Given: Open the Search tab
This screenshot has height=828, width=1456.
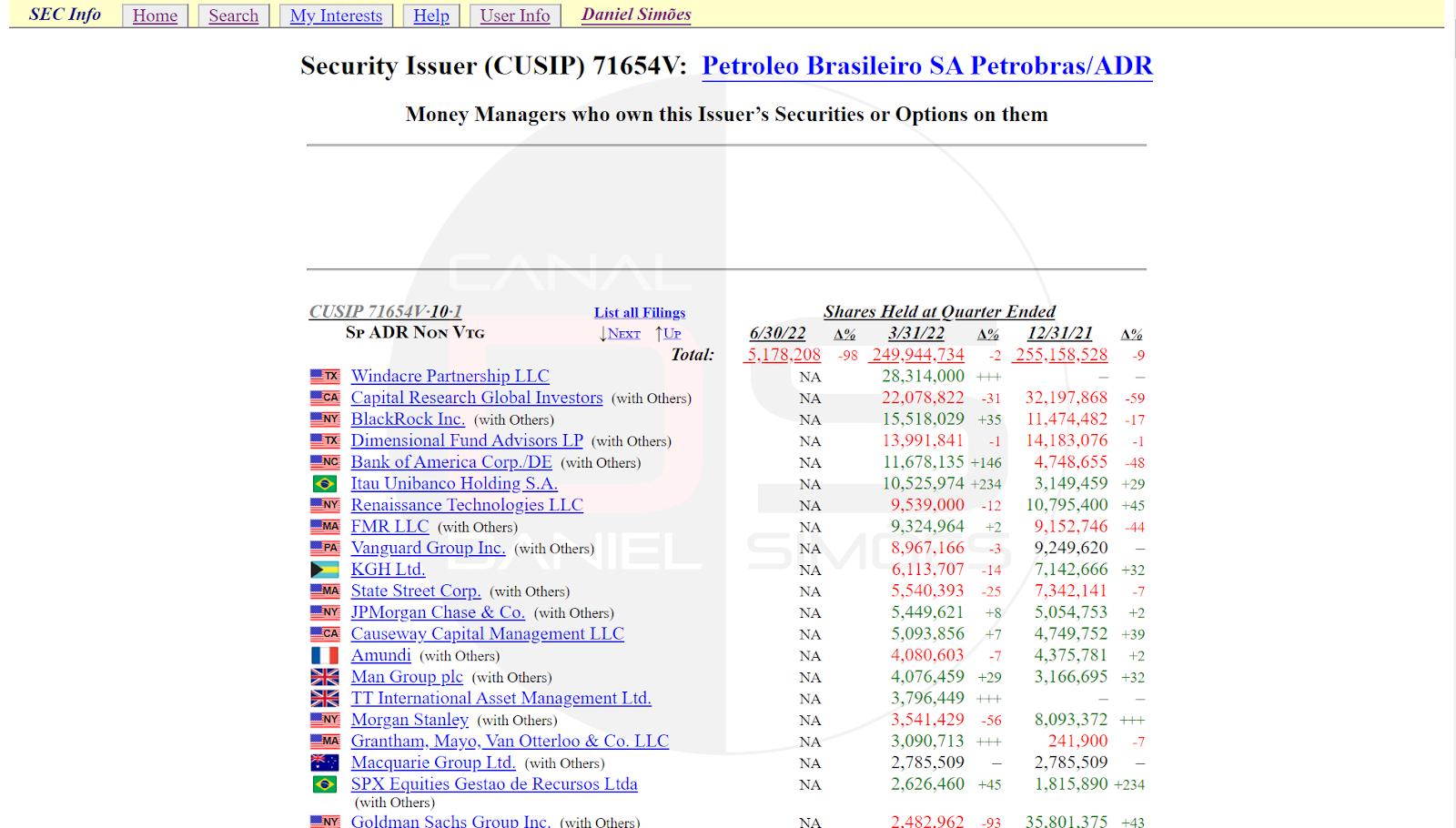Looking at the screenshot, I should [x=233, y=15].
